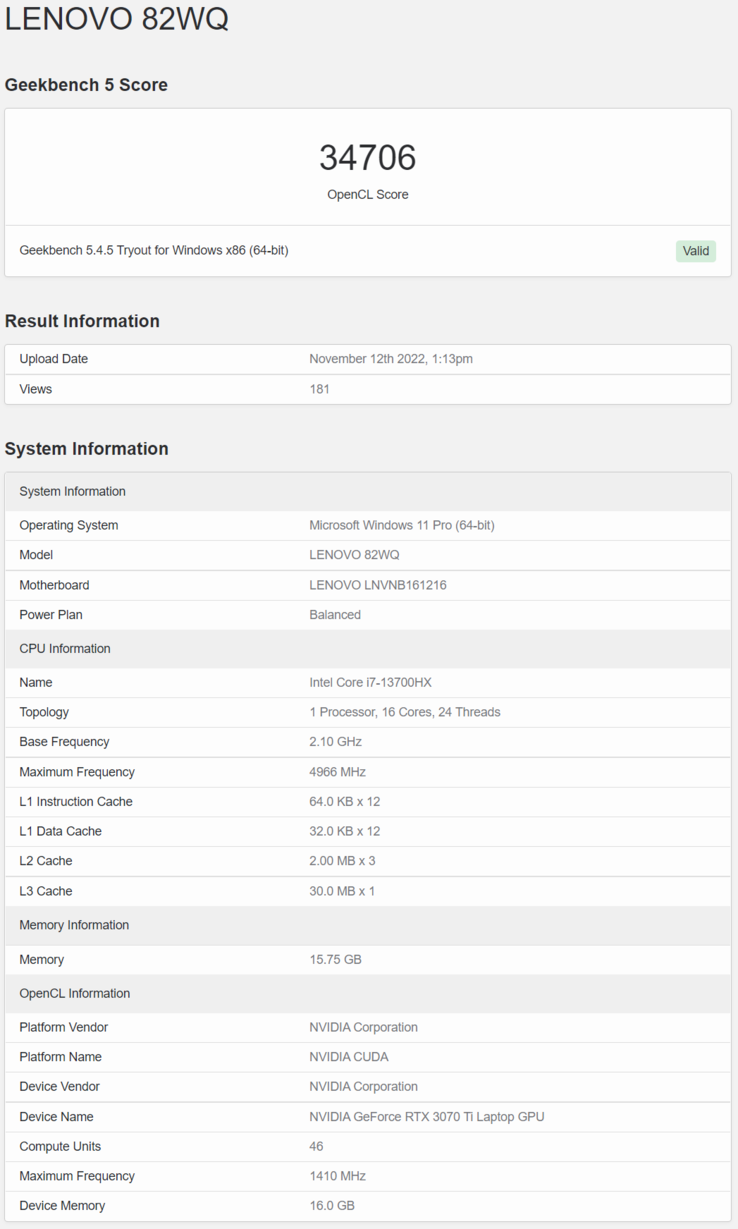Image resolution: width=738 pixels, height=1229 pixels.
Task: Click the 'OpenCL Score' label
Action: pyautogui.click(x=368, y=194)
